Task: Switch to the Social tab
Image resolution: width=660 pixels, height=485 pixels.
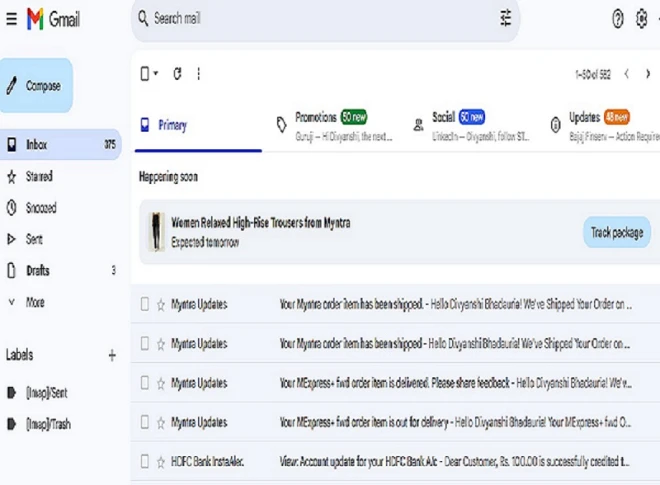Action: click(x=471, y=125)
